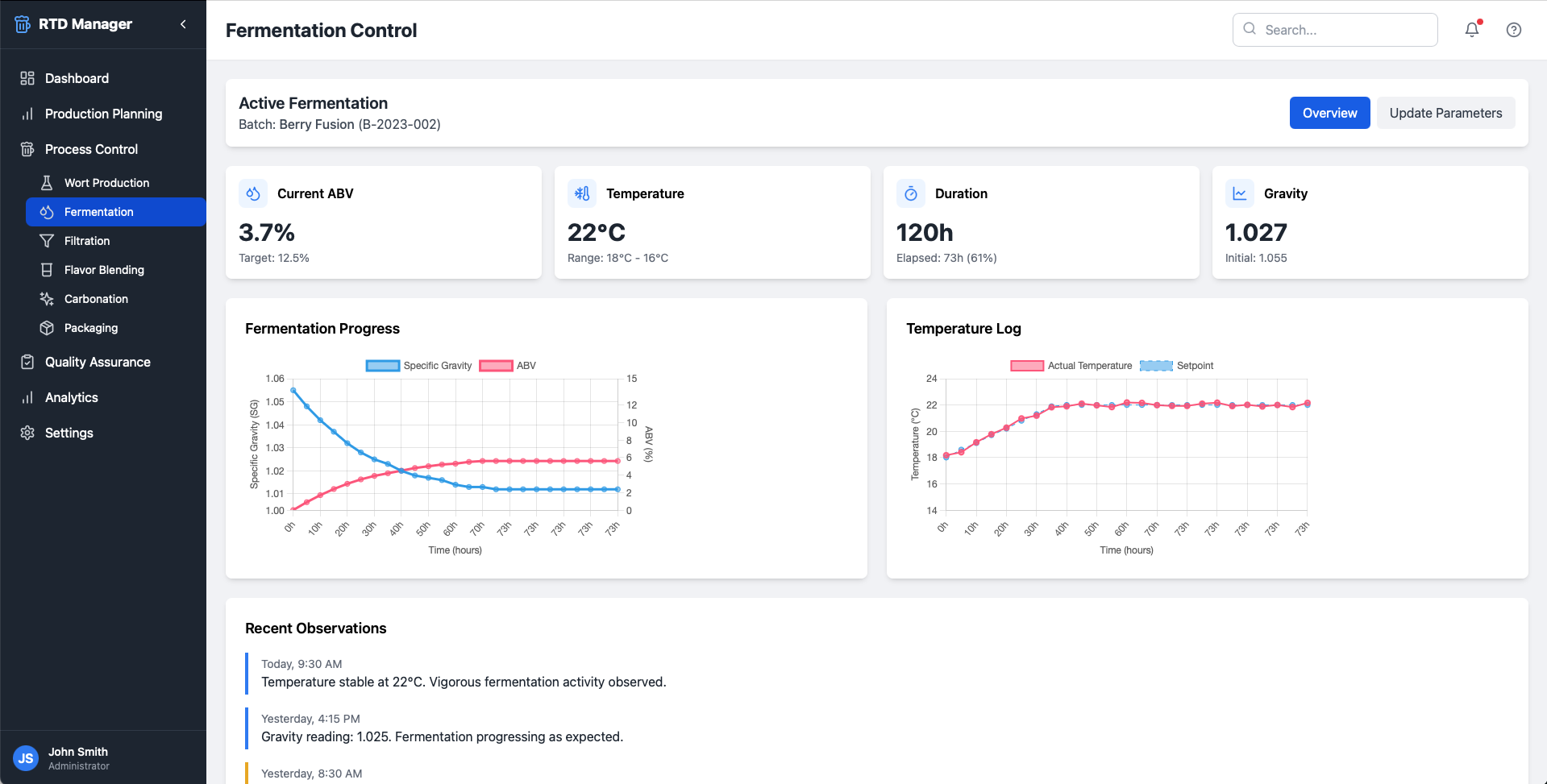
Task: Open the notifications bell icon
Action: coord(1472,30)
